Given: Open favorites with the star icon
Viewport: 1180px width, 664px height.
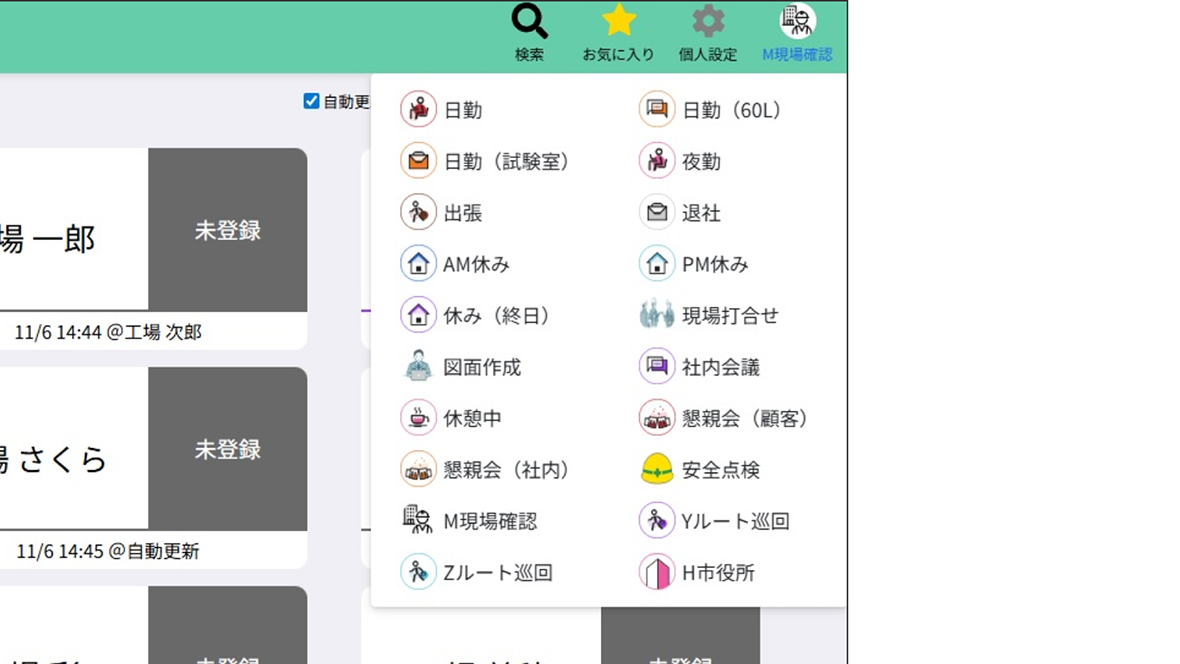Looking at the screenshot, I should [618, 21].
